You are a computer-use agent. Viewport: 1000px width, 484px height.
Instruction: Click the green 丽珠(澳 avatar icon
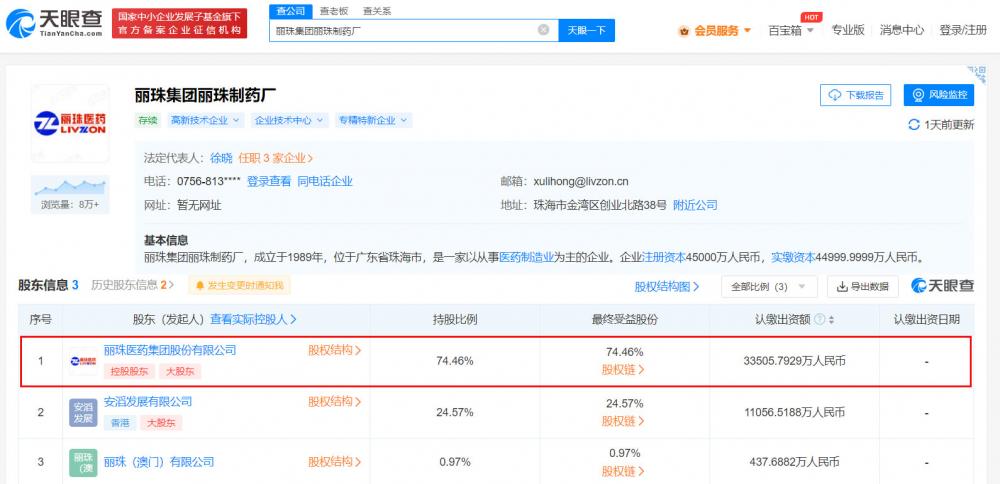[83, 463]
